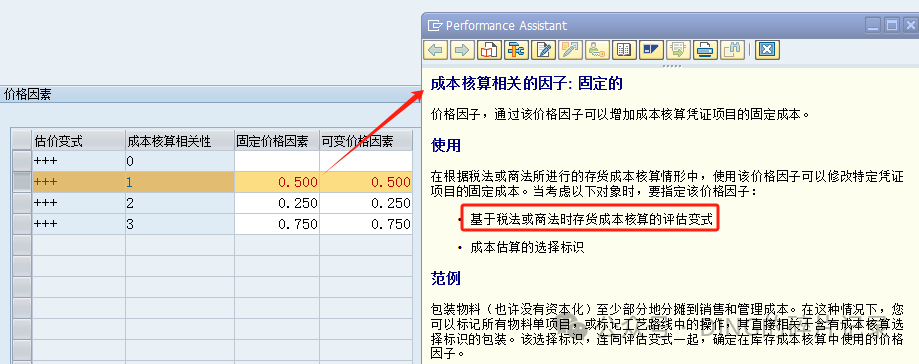Open the Glossary open-book icon
919x364 pixels.
pyautogui.click(x=624, y=50)
